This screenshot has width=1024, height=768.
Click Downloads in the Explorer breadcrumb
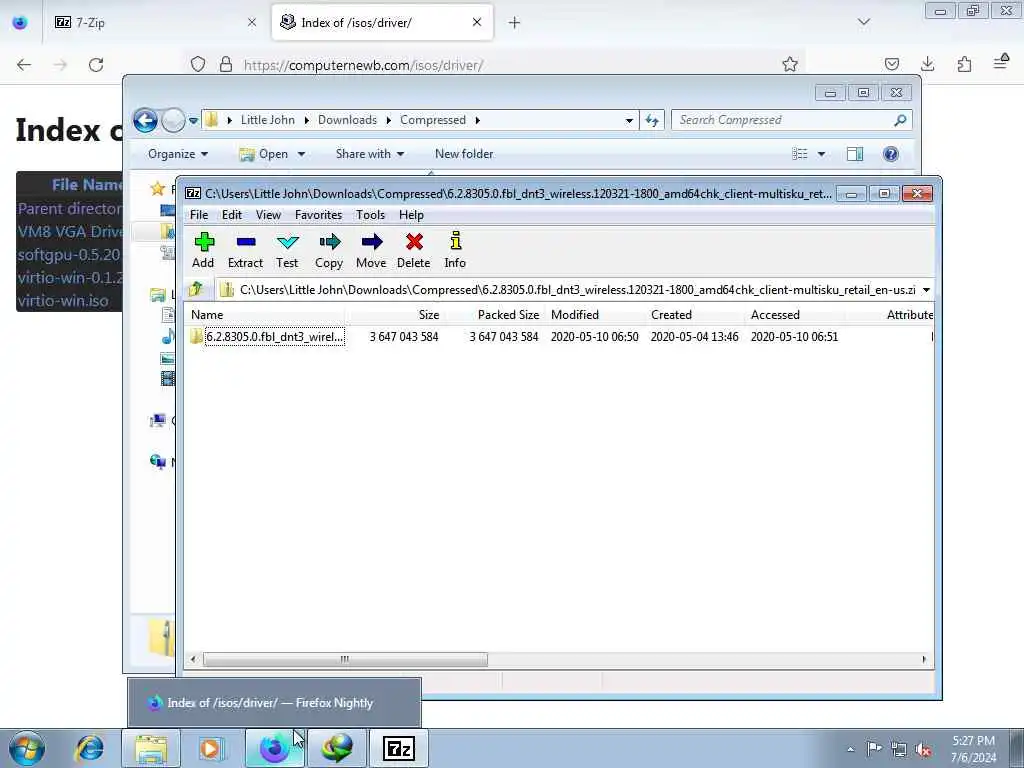pyautogui.click(x=347, y=120)
